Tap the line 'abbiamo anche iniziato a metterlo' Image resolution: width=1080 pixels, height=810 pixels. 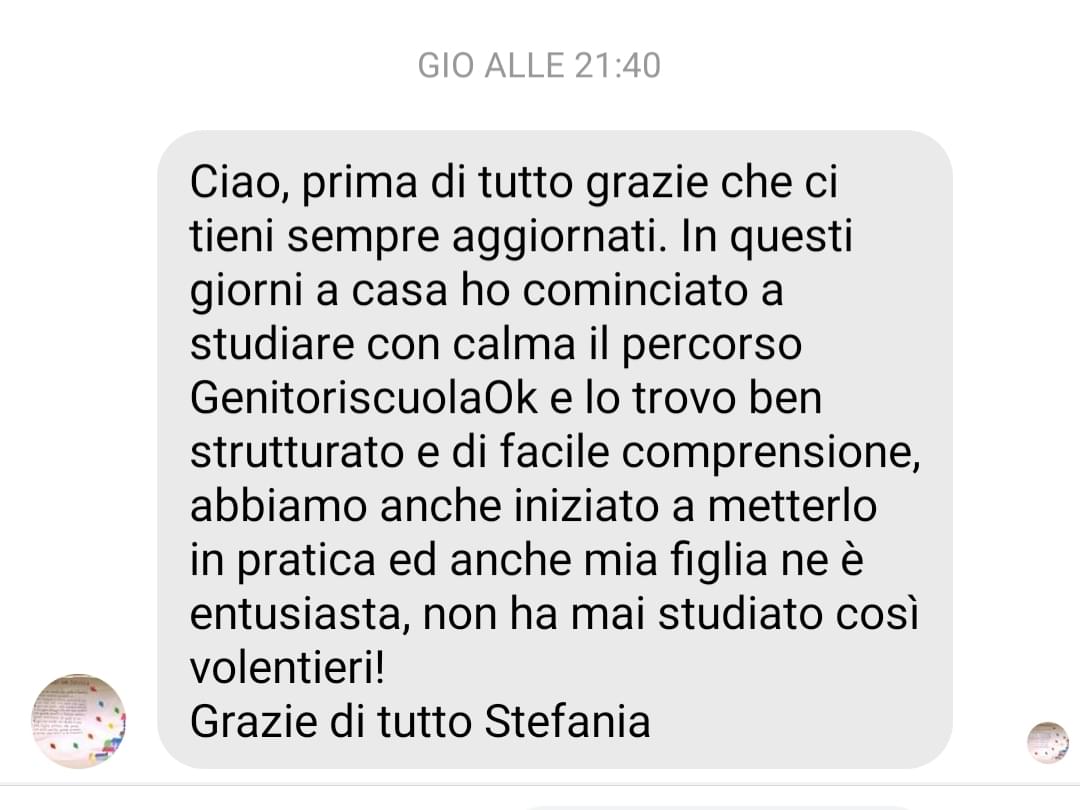pos(533,506)
